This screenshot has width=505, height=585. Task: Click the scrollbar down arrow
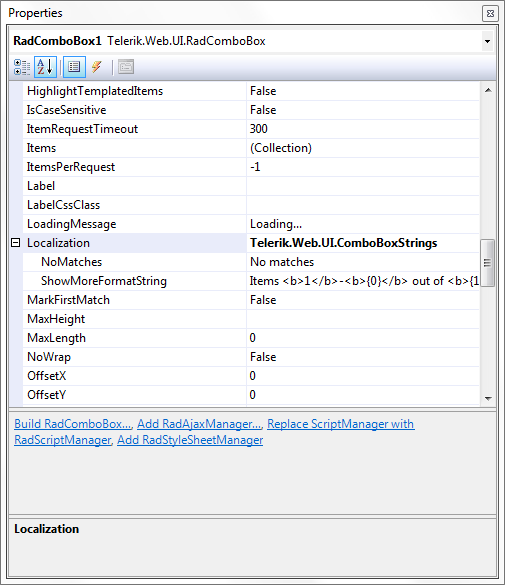coord(488,398)
